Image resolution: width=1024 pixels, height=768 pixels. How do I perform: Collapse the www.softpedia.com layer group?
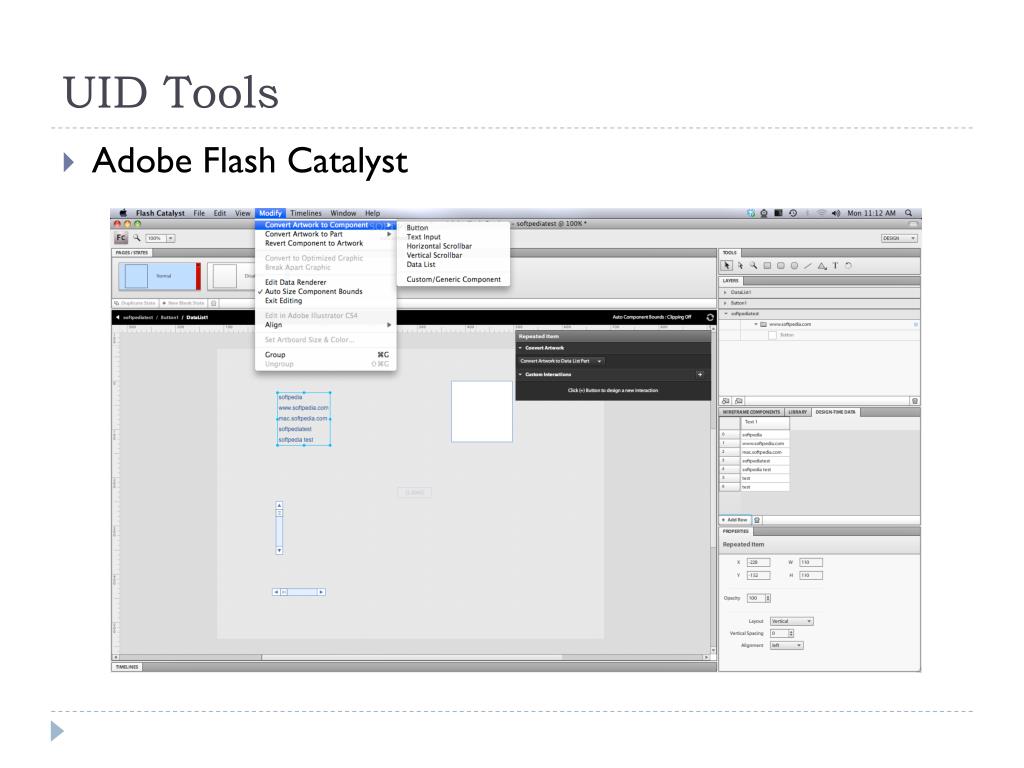point(756,325)
